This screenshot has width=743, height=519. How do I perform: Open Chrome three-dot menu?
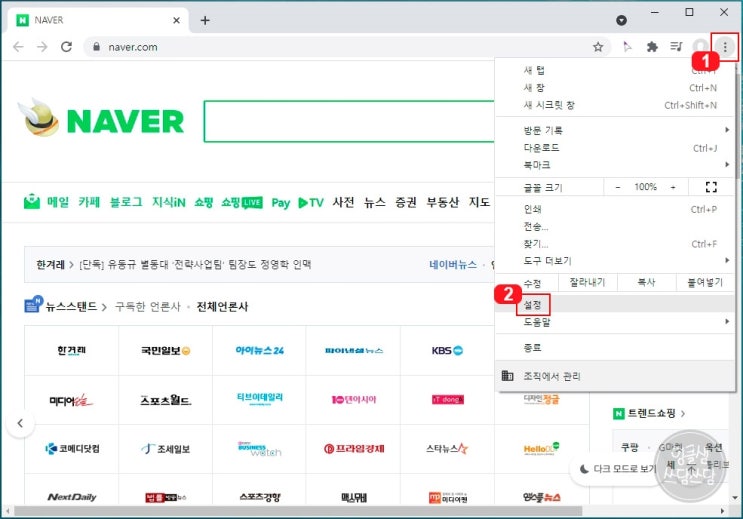pos(725,47)
